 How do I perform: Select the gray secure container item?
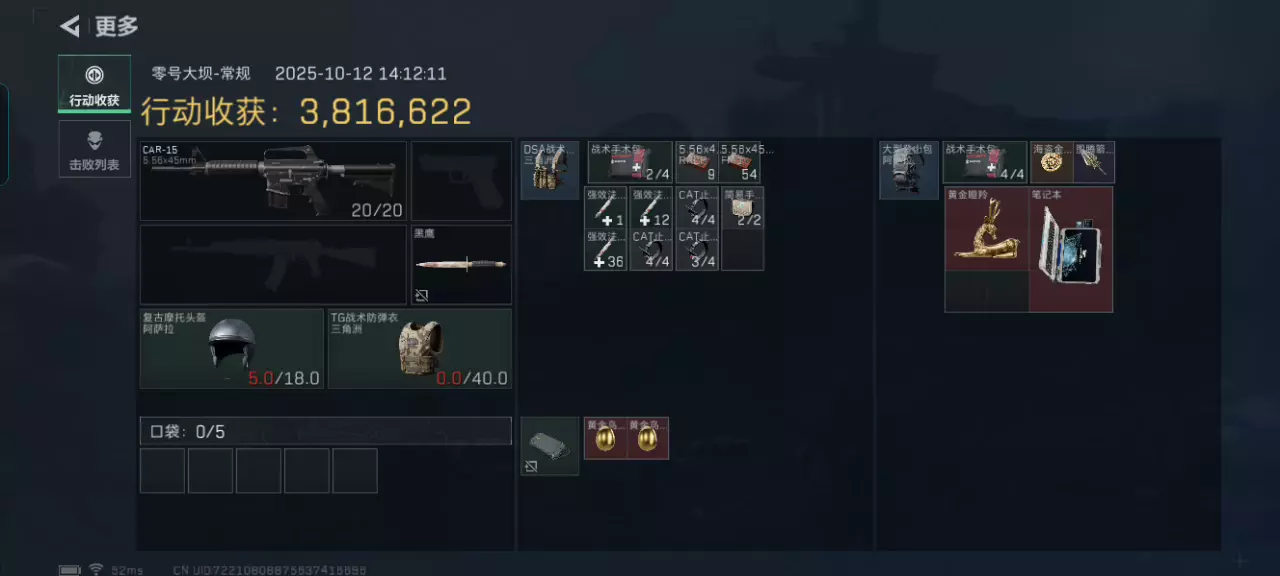coord(550,446)
